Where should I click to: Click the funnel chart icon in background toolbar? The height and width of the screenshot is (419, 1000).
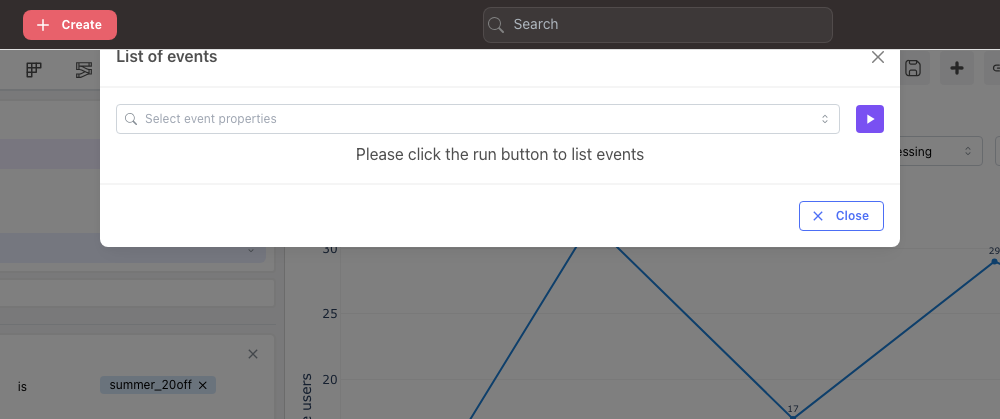[x=84, y=70]
